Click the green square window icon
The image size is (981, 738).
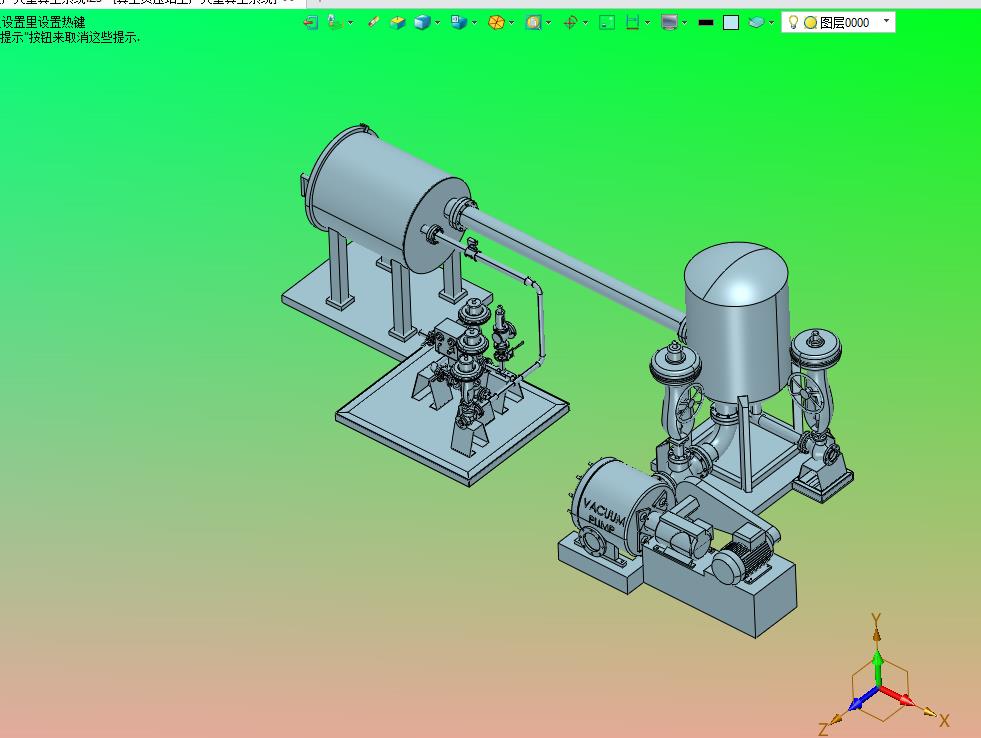[x=606, y=23]
